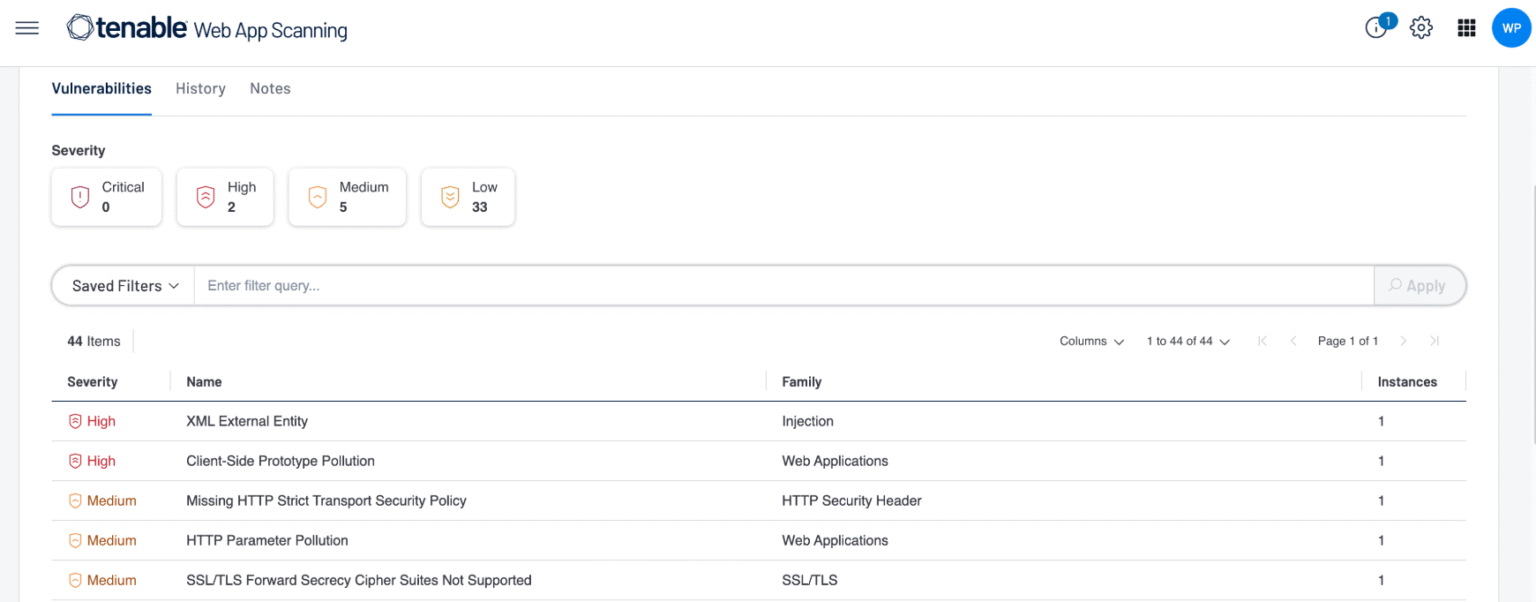
Task: Open the settings gear icon
Action: [x=1421, y=28]
